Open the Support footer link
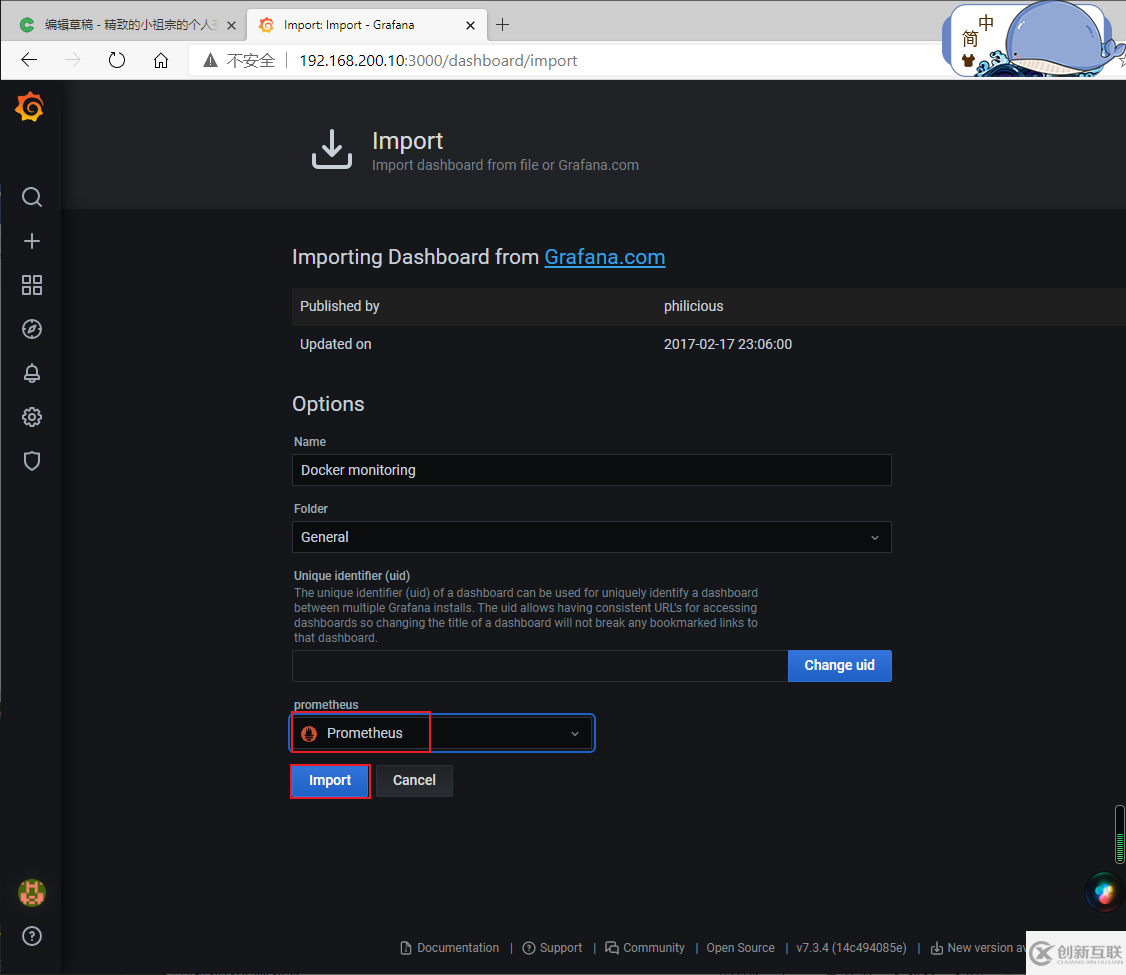The width and height of the screenshot is (1126, 975). coord(552,948)
